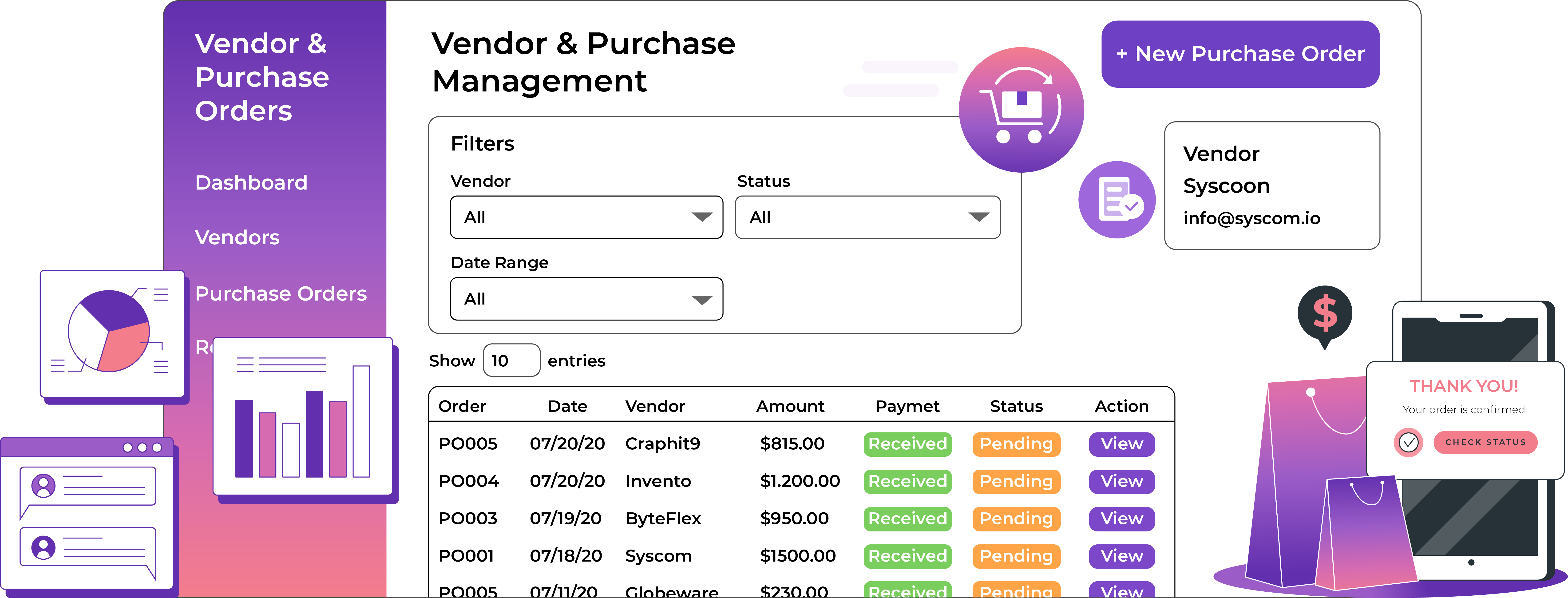Click the New Purchase Order button
The height and width of the screenshot is (598, 1568).
click(1240, 54)
